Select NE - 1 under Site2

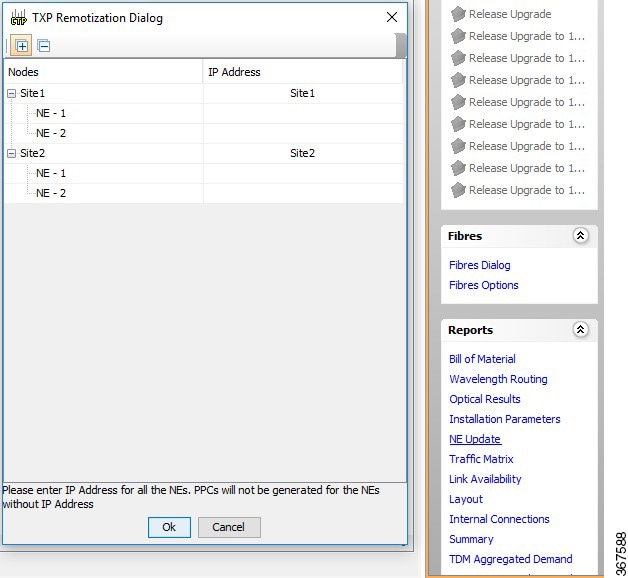click(x=51, y=173)
